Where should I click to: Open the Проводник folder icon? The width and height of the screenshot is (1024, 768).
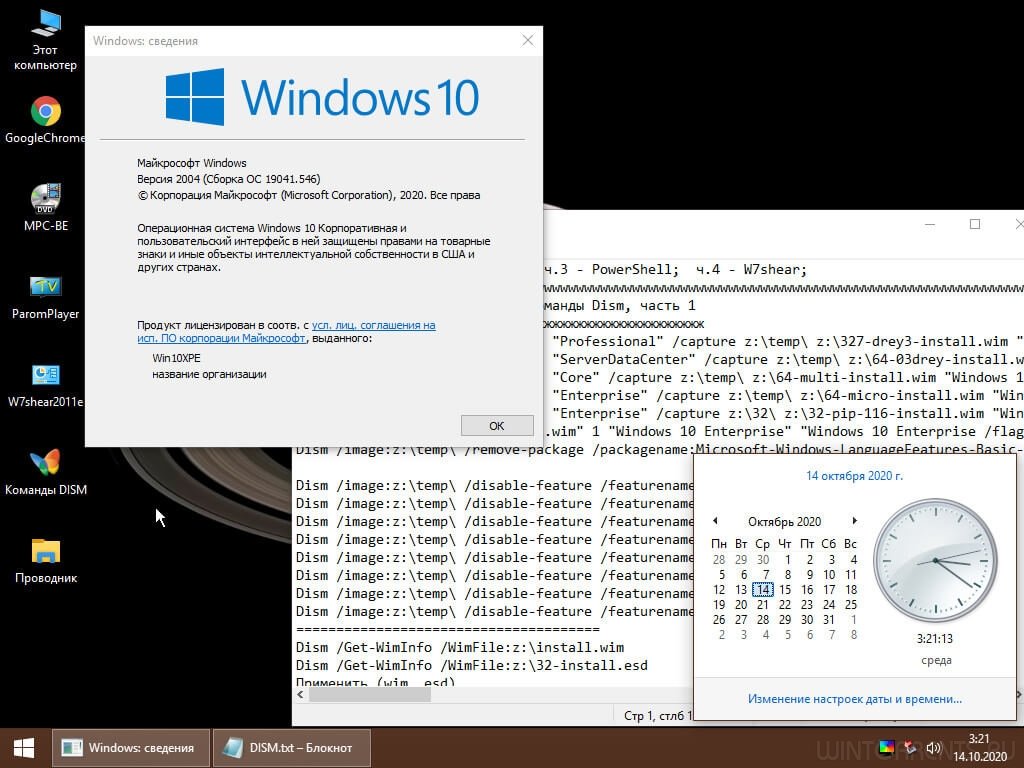point(45,552)
